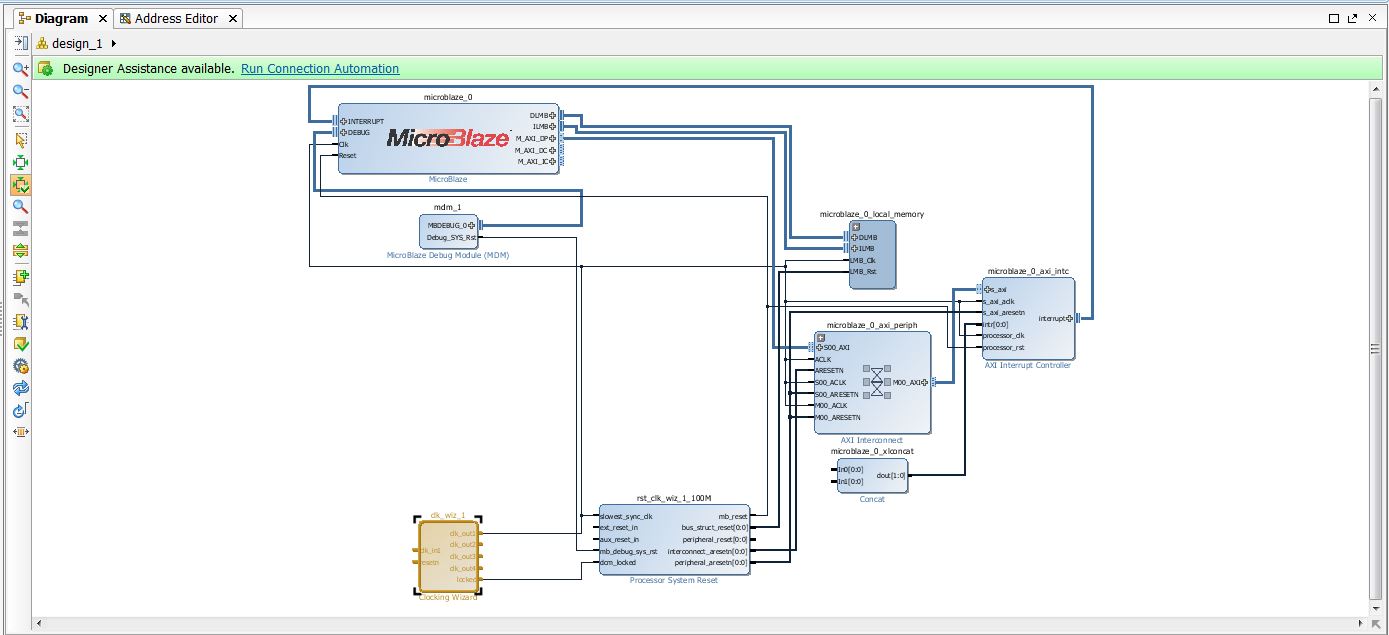The height and width of the screenshot is (635, 1389).
Task: Maximize the Diagram panel
Action: [1333, 18]
